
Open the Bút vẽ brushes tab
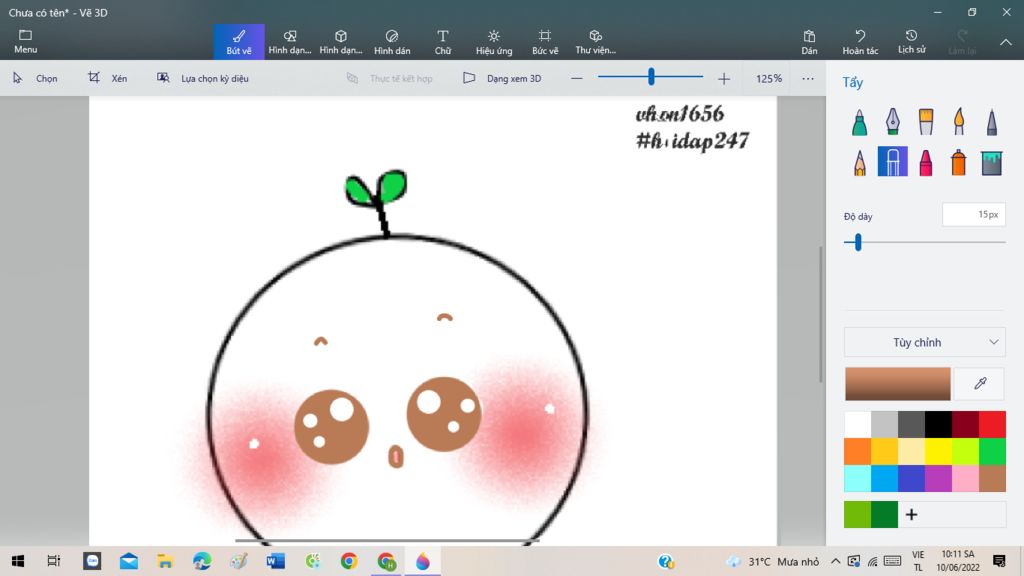(239, 42)
